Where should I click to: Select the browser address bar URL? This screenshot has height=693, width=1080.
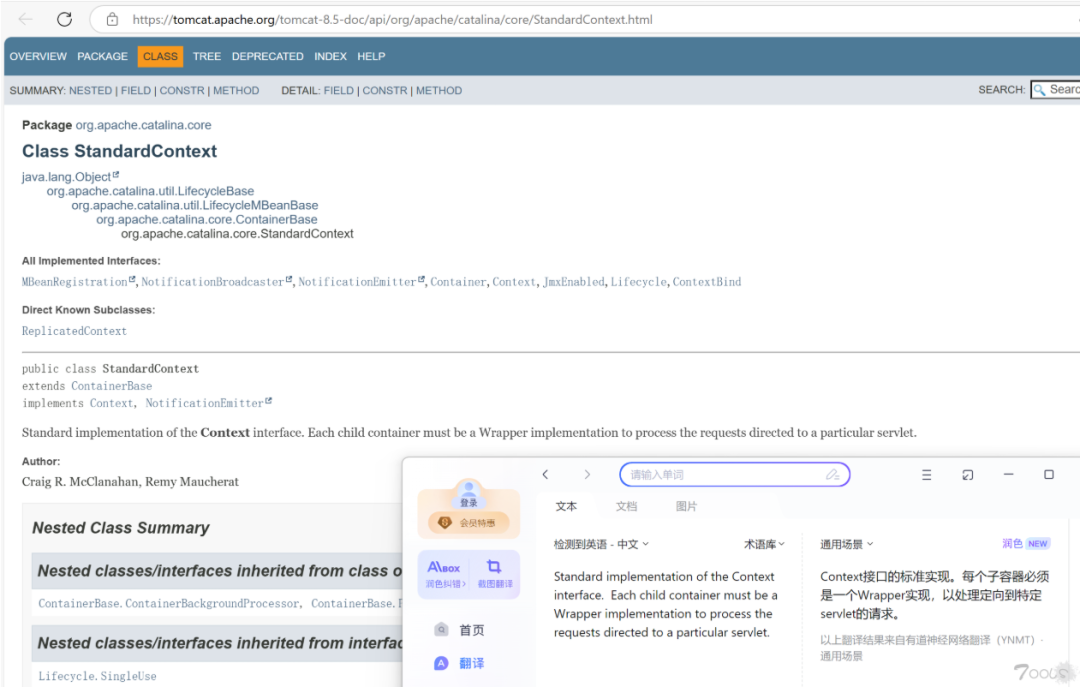click(392, 20)
